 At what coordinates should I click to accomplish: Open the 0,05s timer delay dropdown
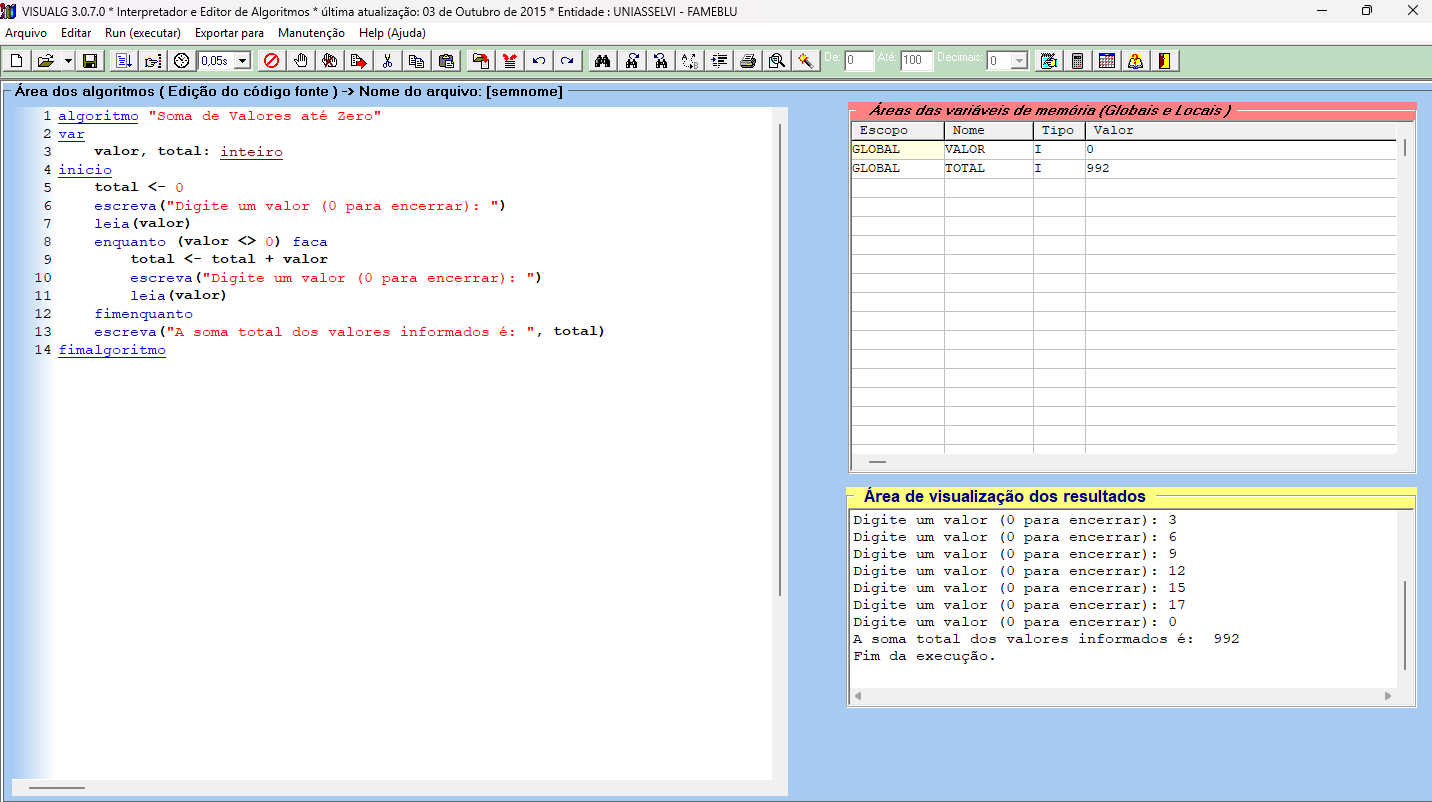pyautogui.click(x=241, y=61)
